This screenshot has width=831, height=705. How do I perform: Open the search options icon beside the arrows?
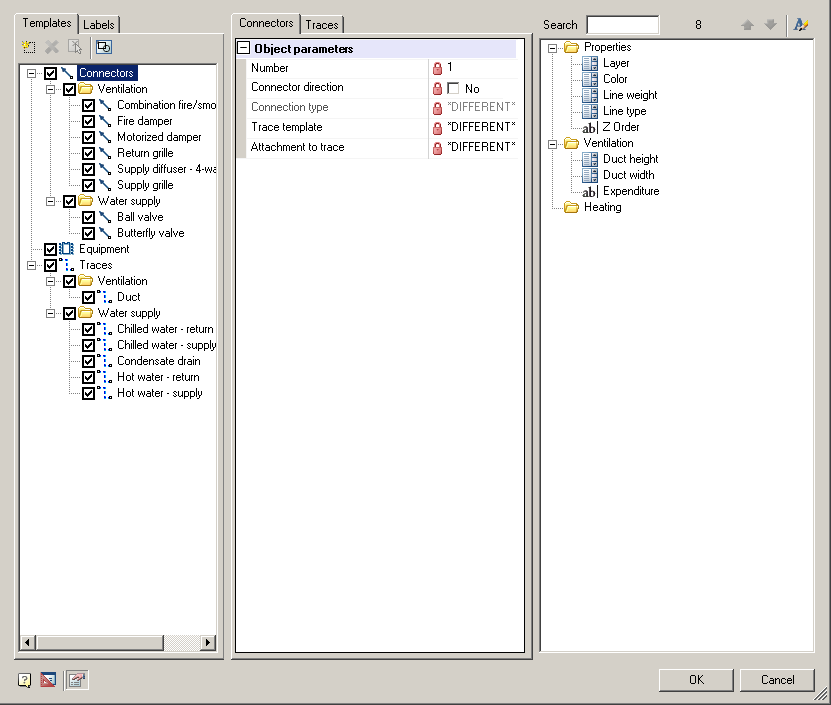pyautogui.click(x=801, y=24)
